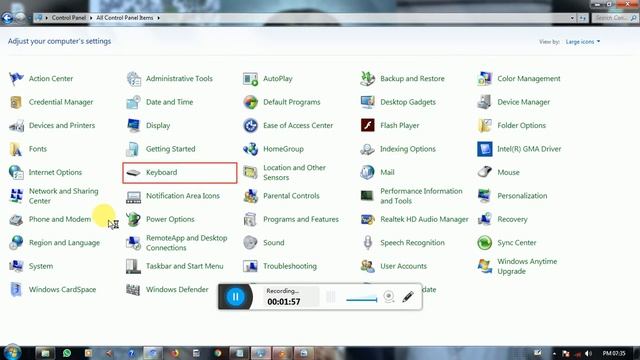Click the Phone and Modem icon
The width and height of the screenshot is (640, 360).
point(16,219)
